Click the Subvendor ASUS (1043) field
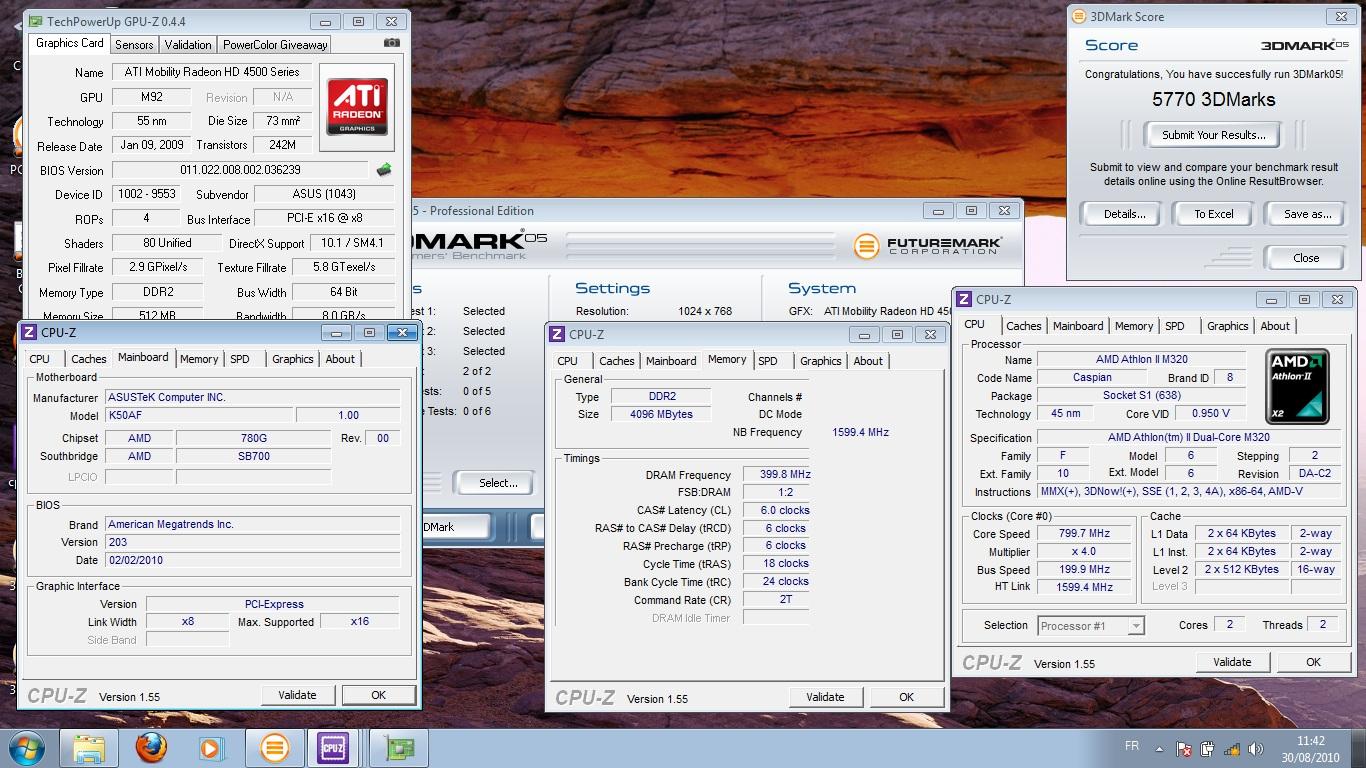The width and height of the screenshot is (1366, 768). pyautogui.click(x=323, y=194)
